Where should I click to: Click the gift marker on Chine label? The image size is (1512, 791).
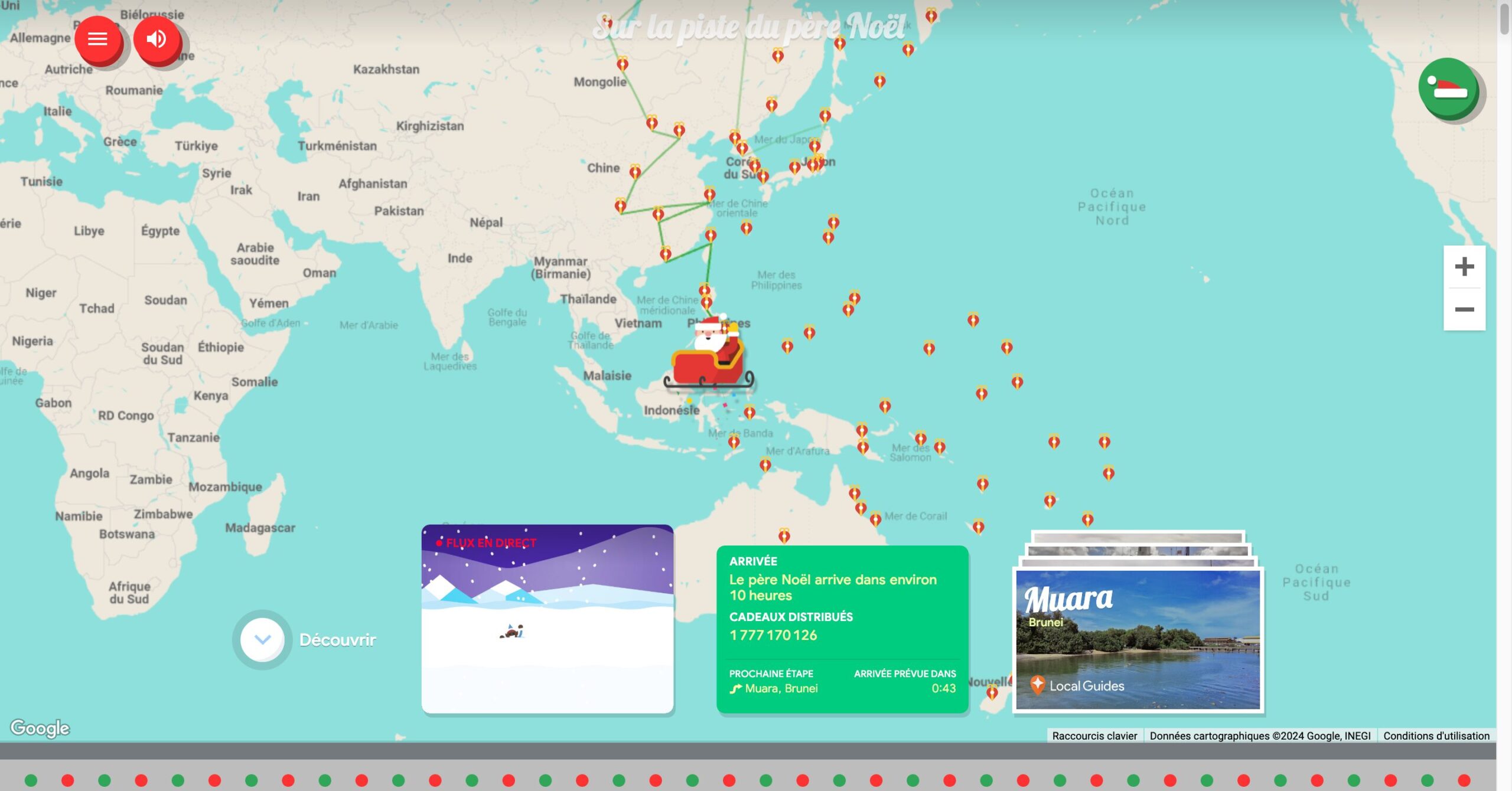[635, 172]
